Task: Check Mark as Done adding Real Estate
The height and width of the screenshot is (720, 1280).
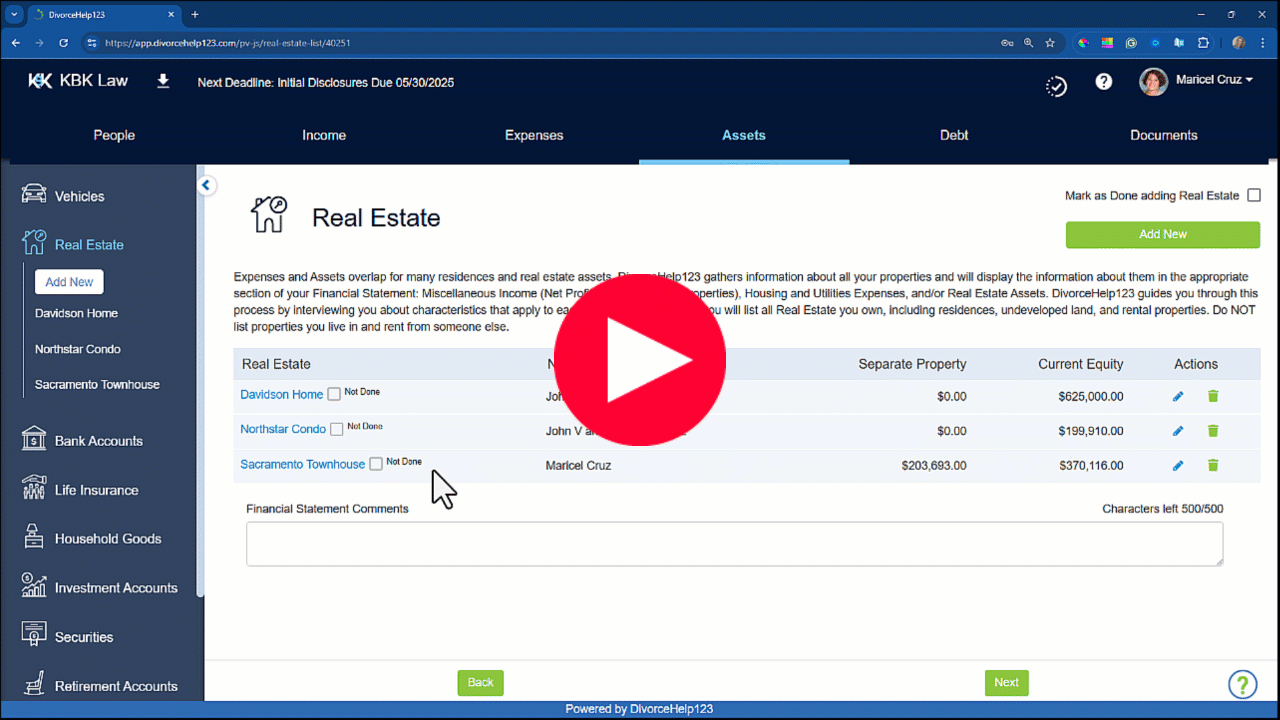Action: tap(1253, 195)
